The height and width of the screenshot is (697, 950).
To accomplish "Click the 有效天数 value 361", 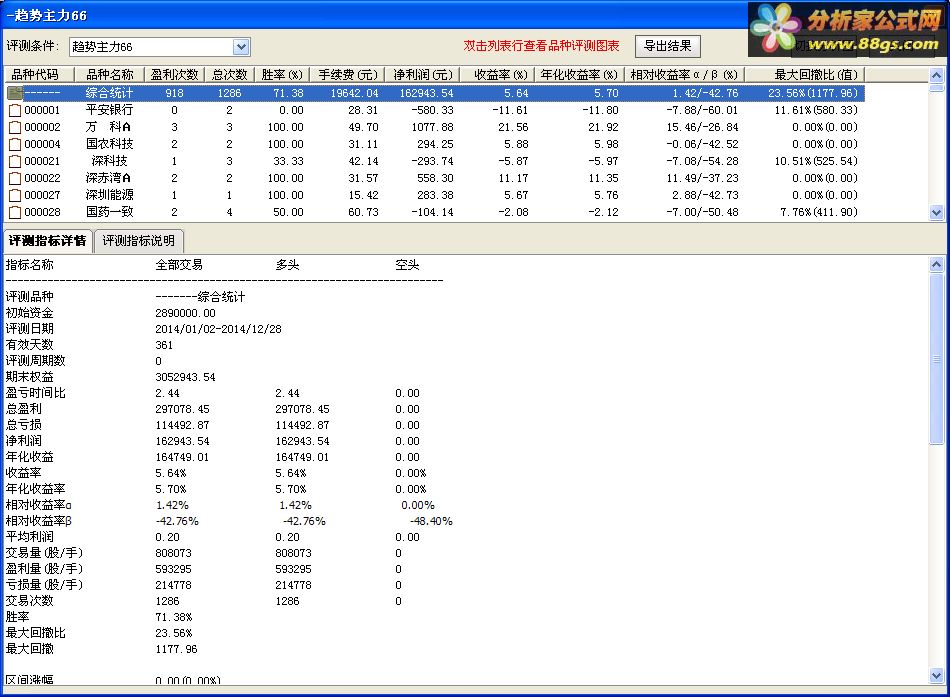I will [x=164, y=345].
